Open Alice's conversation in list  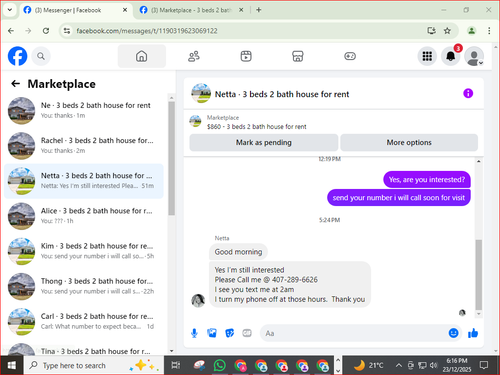point(84,216)
